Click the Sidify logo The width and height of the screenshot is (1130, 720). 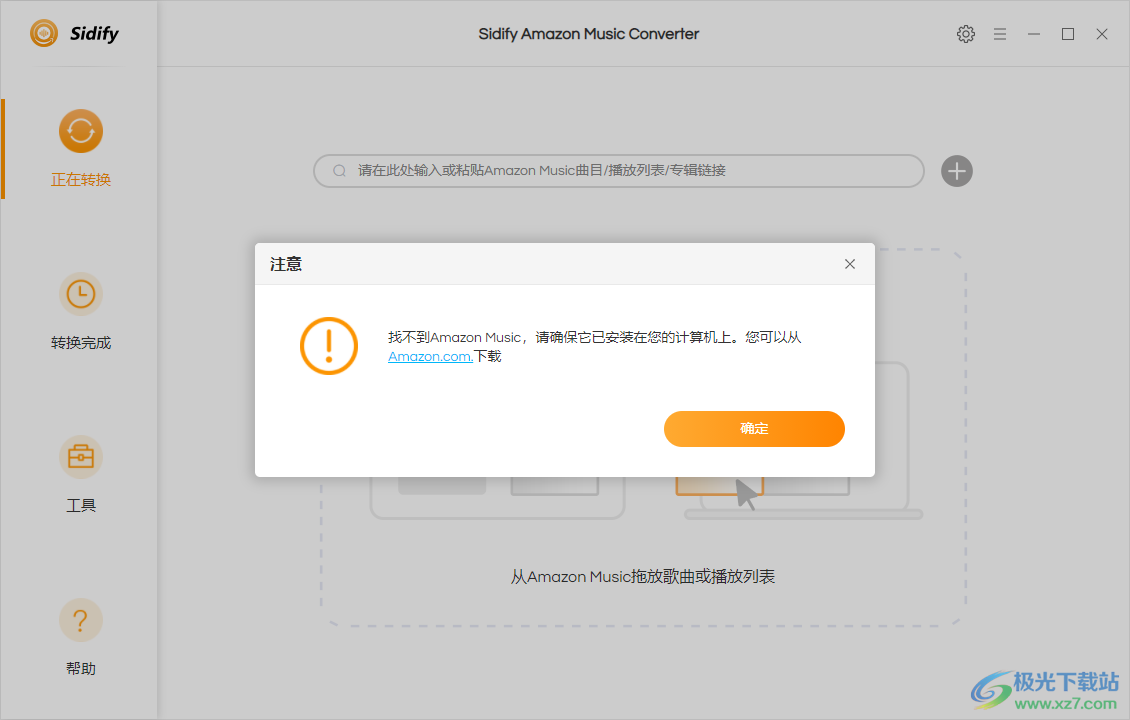click(x=74, y=33)
